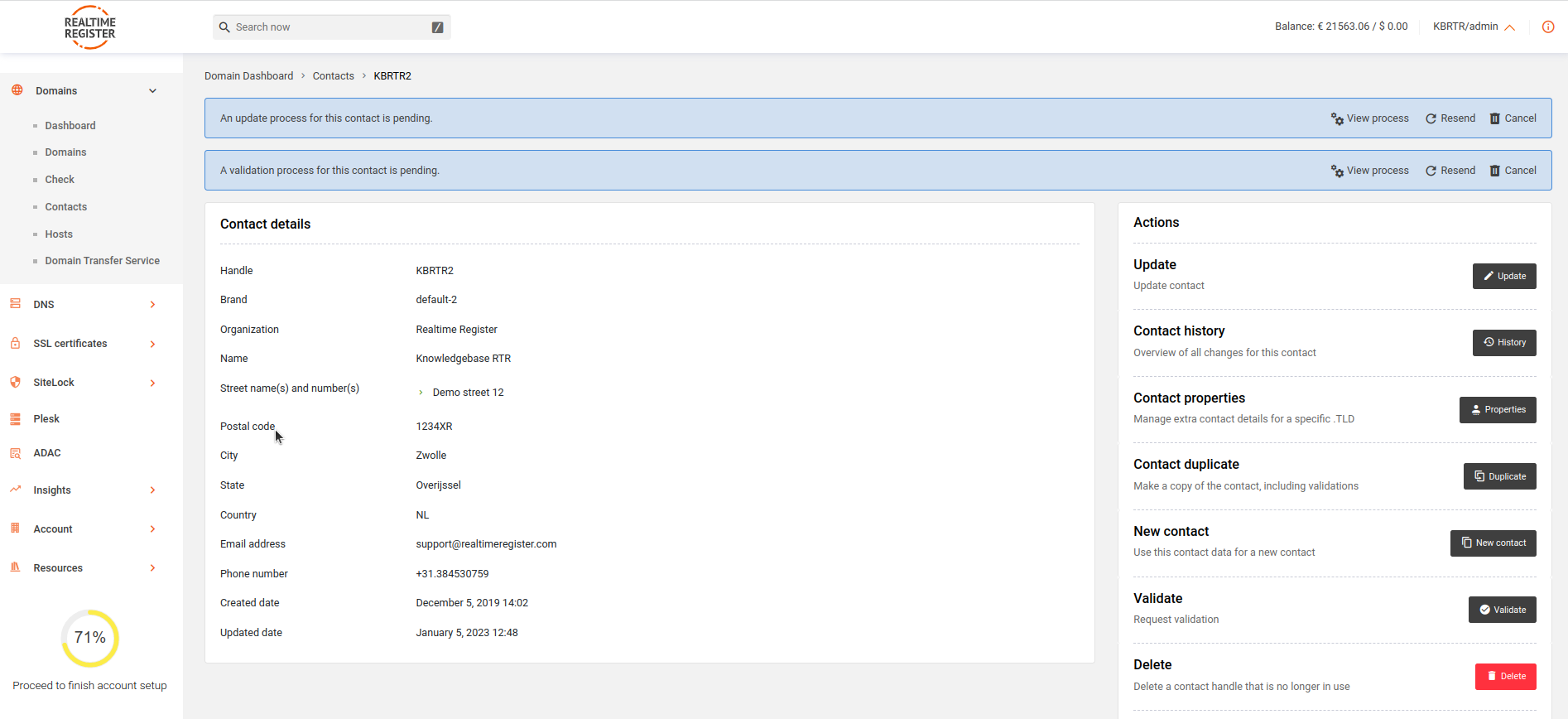The width and height of the screenshot is (1568, 719).
Task: Click the Knowledgebase RTR name value
Action: click(464, 359)
